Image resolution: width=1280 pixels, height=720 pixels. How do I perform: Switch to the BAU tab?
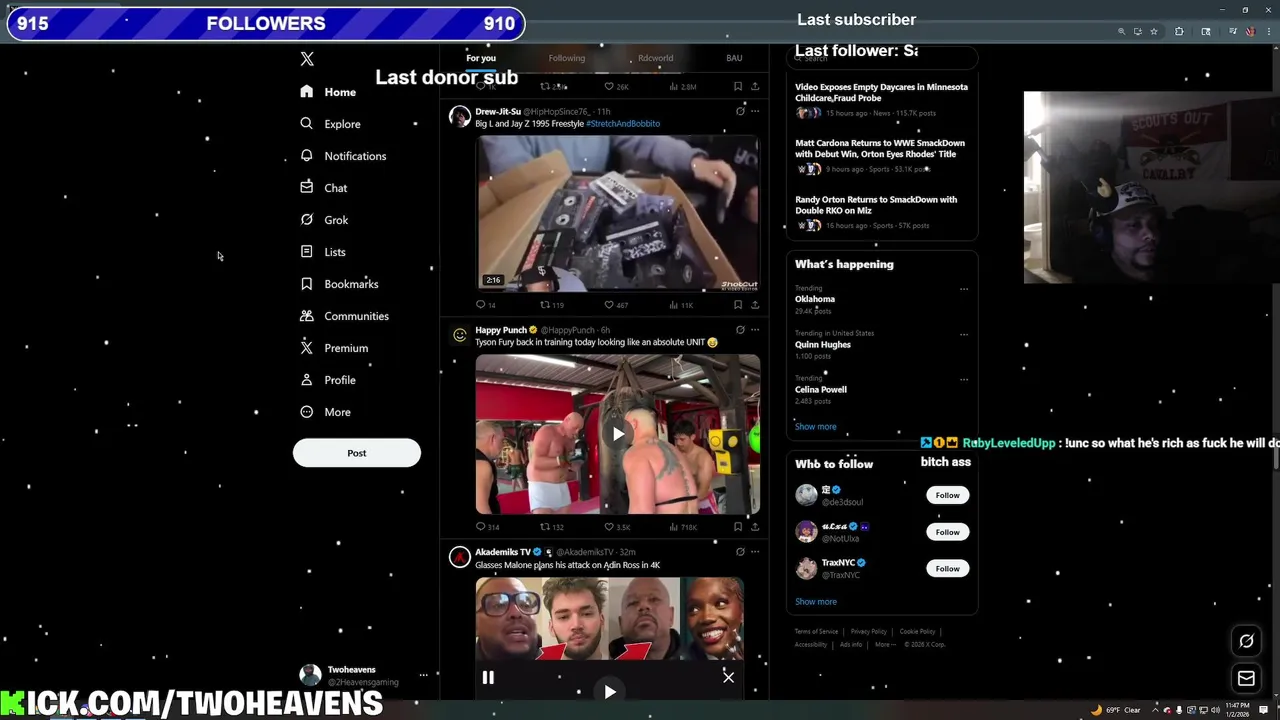(734, 58)
